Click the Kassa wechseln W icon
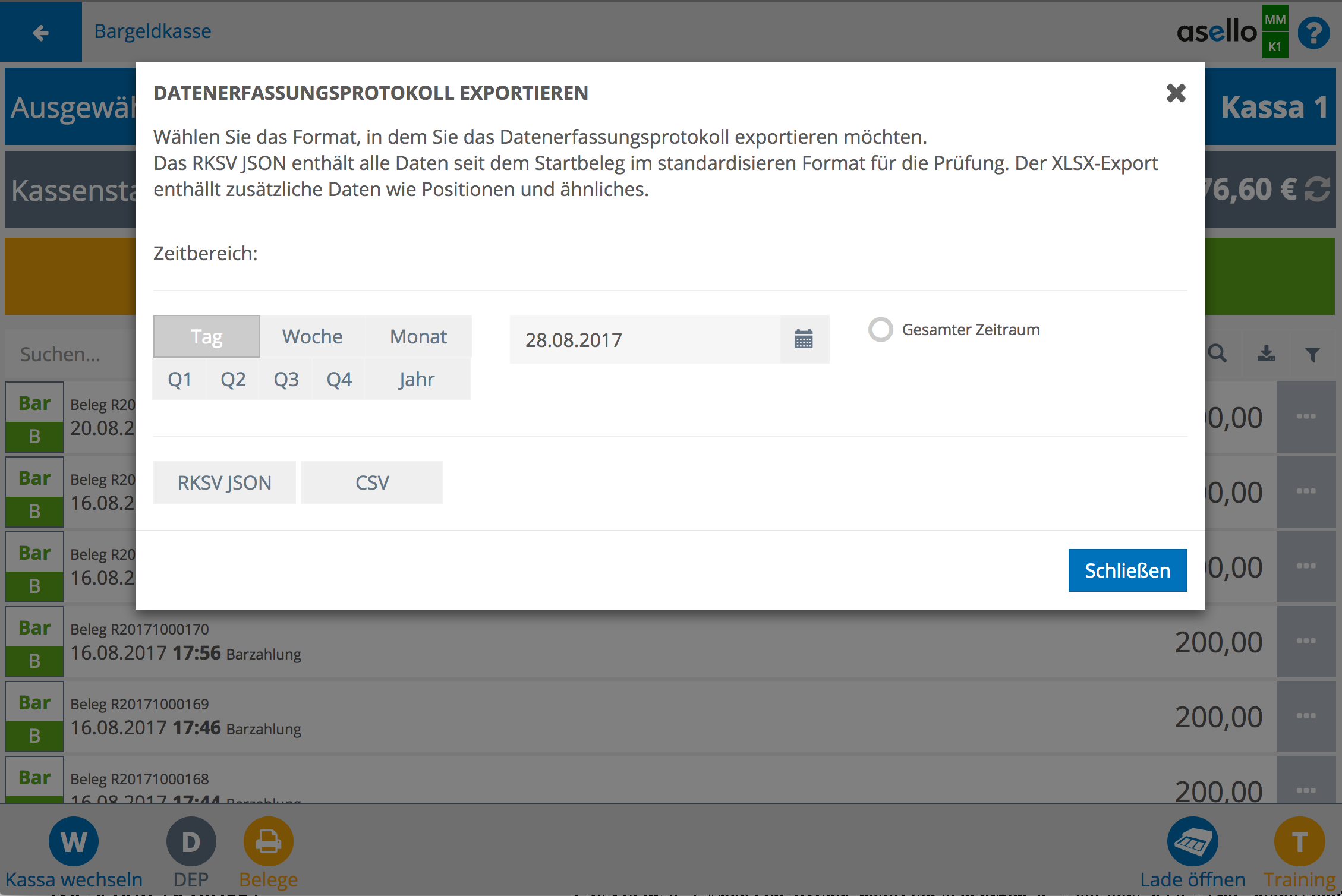 74,841
